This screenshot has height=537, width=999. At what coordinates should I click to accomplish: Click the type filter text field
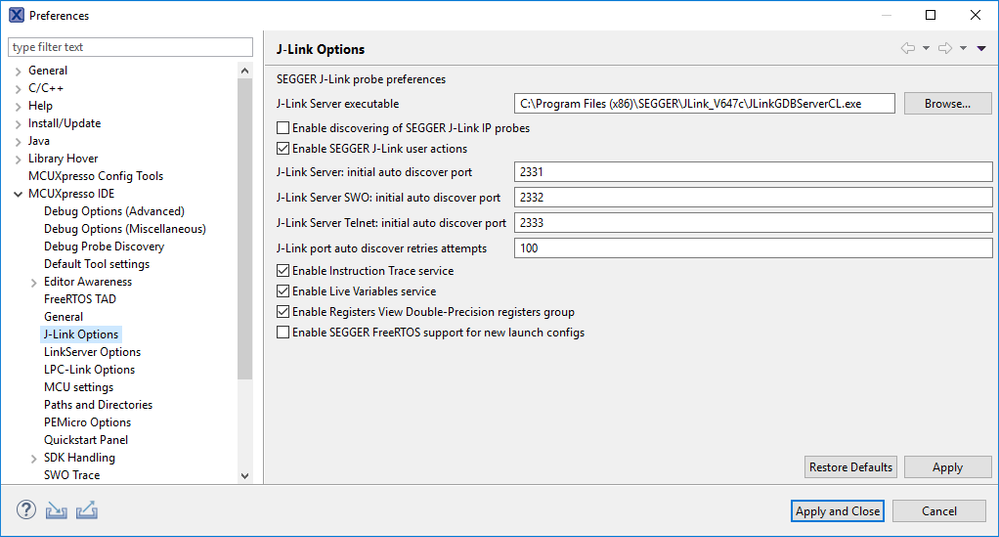[131, 47]
